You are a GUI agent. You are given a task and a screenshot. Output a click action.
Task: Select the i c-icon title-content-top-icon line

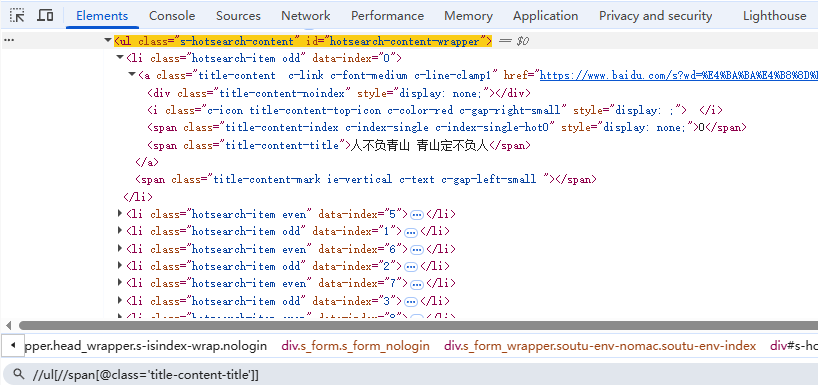click(x=435, y=111)
